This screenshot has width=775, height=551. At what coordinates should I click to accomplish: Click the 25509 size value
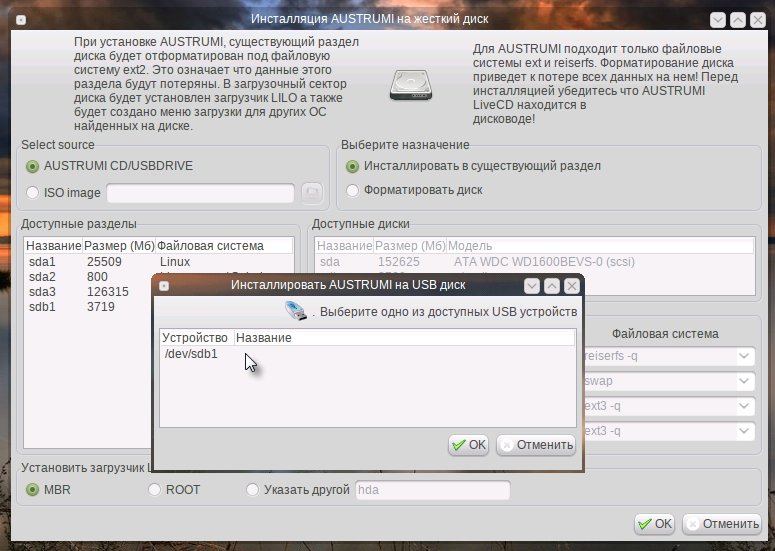tap(104, 261)
